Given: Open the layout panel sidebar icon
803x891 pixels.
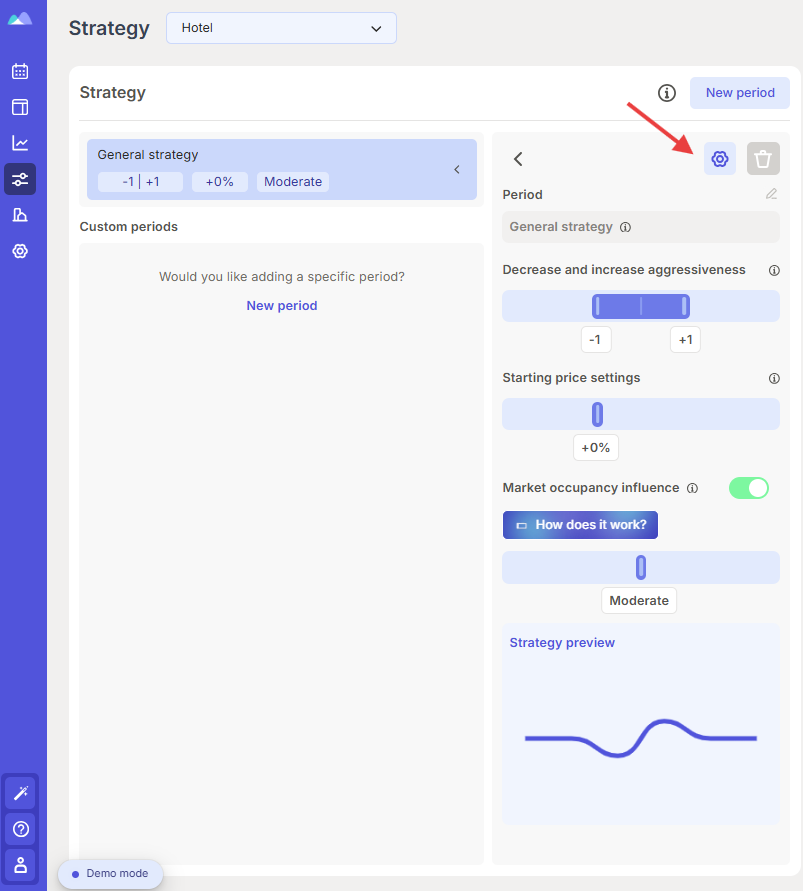Looking at the screenshot, I should click(20, 107).
